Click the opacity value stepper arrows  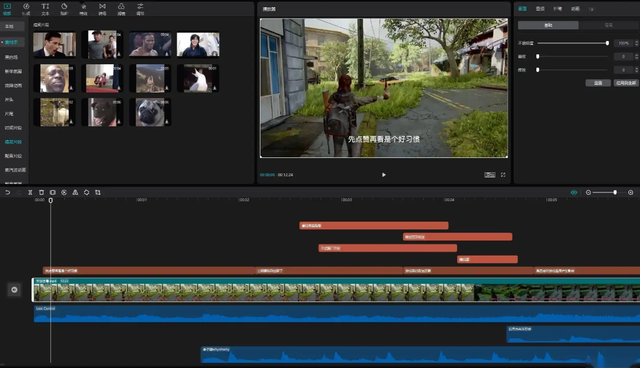[x=636, y=43]
